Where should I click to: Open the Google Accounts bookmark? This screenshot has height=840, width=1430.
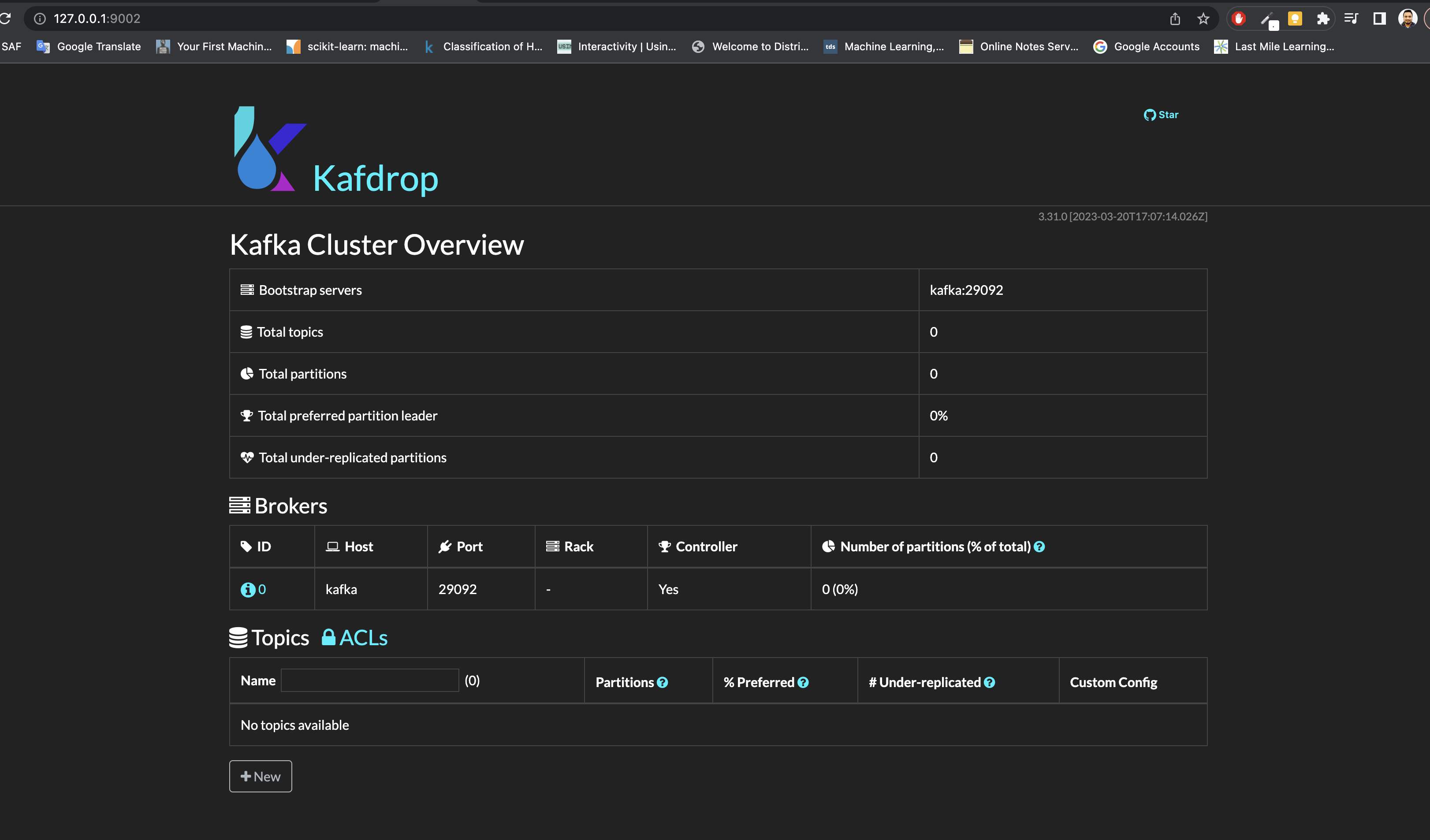[1146, 47]
